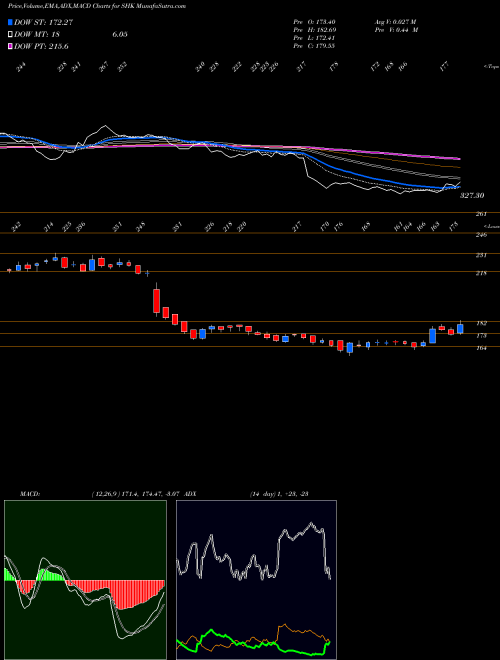This screenshot has height=660, width=500.
Task: Click the 261 price axis label
Action: (x=481, y=214)
